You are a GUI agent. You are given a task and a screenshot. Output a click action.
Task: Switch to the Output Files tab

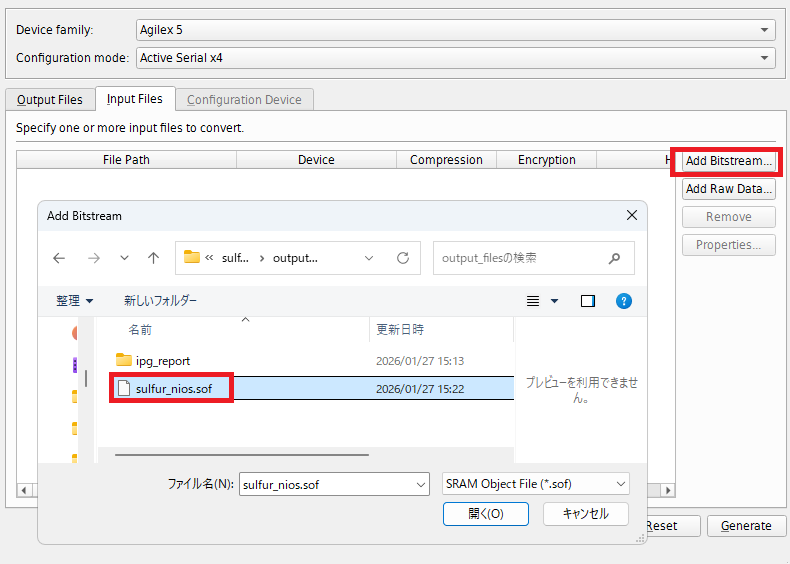point(50,100)
